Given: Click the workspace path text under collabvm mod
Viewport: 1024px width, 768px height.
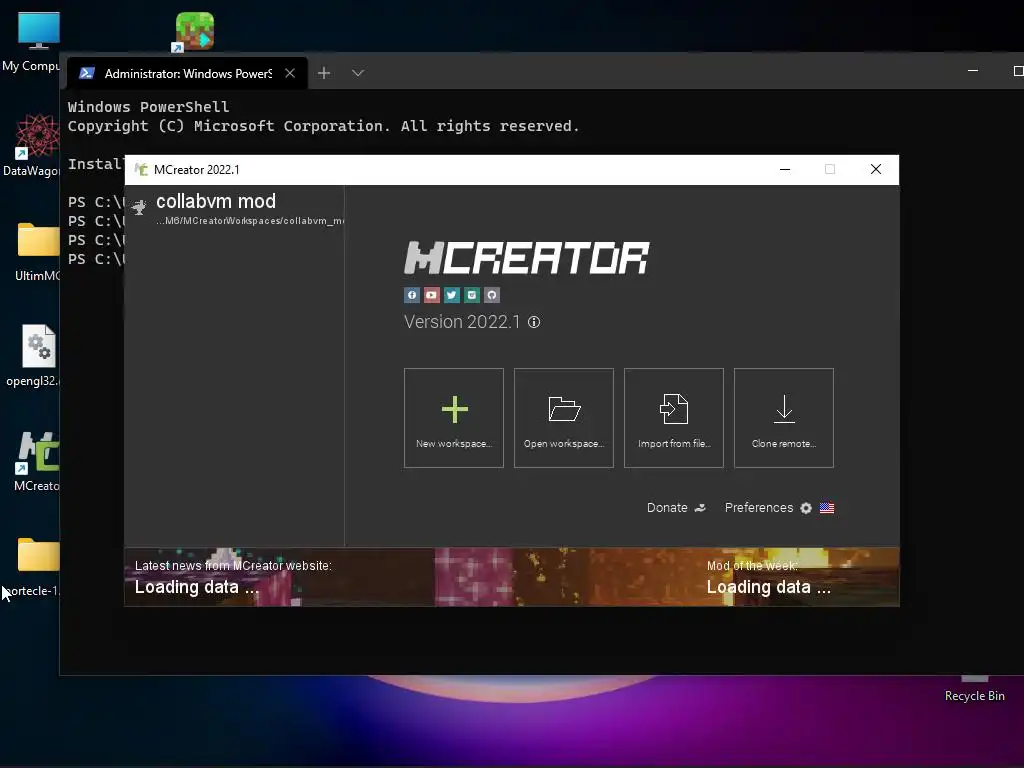Looking at the screenshot, I should click(x=250, y=221).
